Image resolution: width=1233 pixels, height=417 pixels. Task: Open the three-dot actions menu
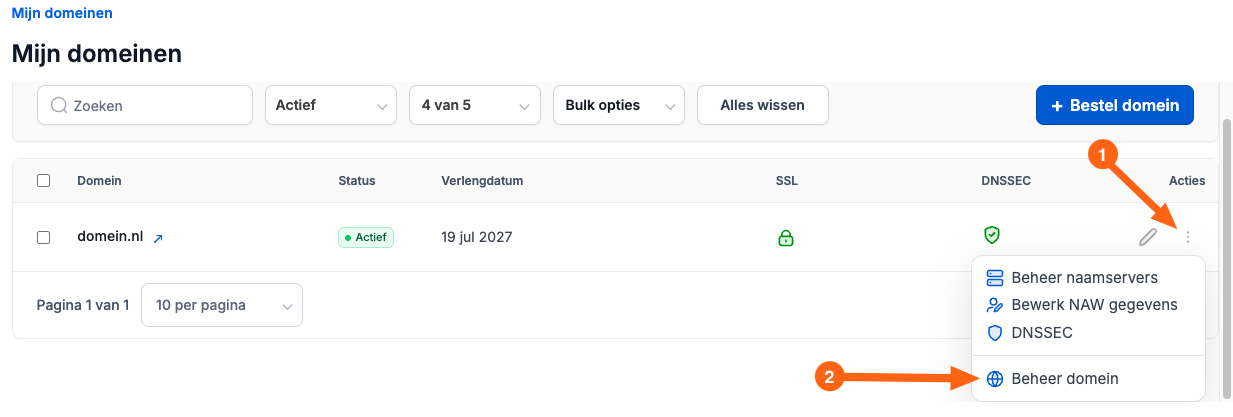coord(1188,237)
